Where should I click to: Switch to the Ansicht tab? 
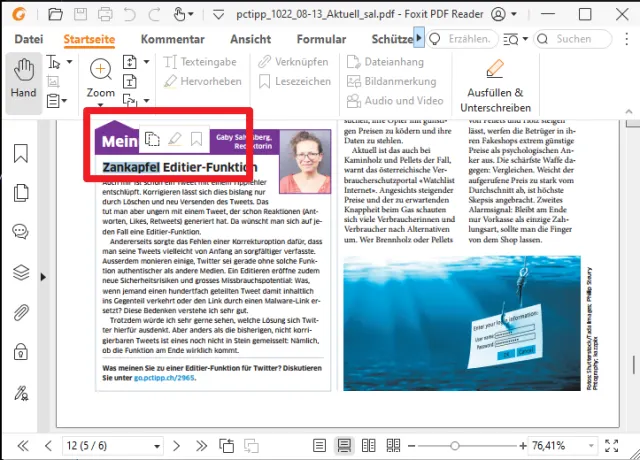point(250,39)
